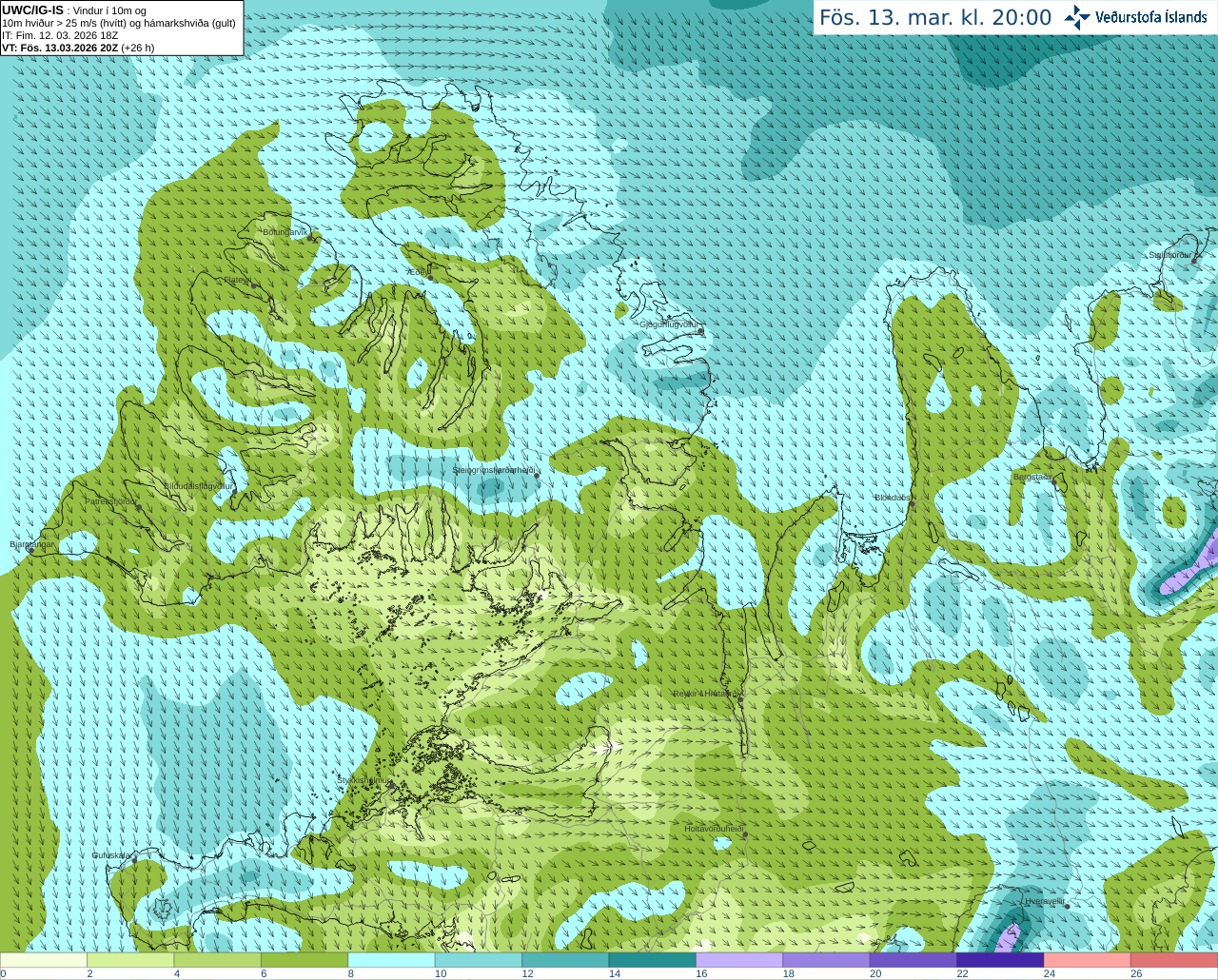Pick the dark teal 14–16 m/s legend swatch
Viewport: 1218px width, 980px height.
[653, 960]
